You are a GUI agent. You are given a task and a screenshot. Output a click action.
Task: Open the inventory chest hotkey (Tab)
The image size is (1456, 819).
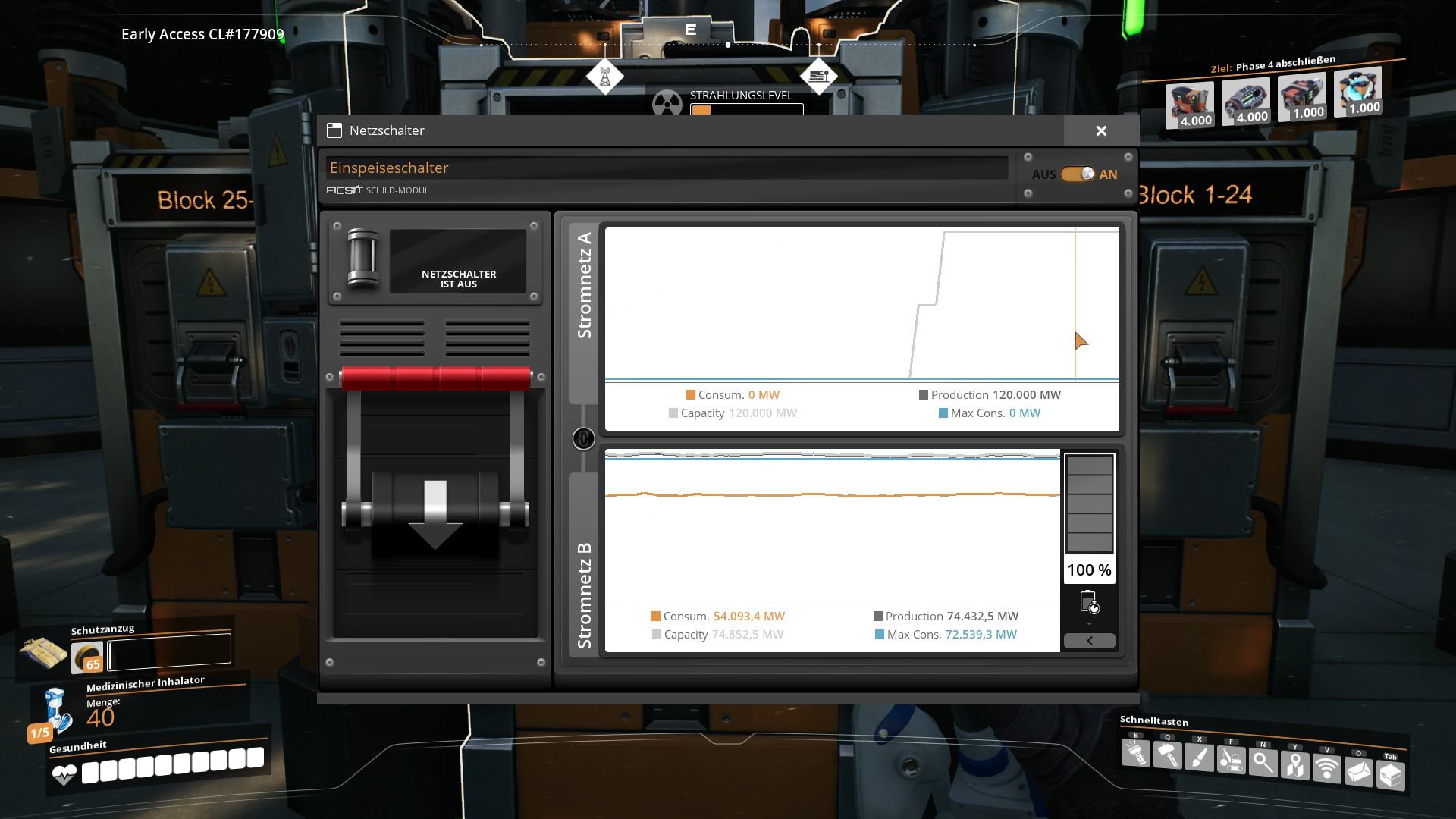(1390, 775)
